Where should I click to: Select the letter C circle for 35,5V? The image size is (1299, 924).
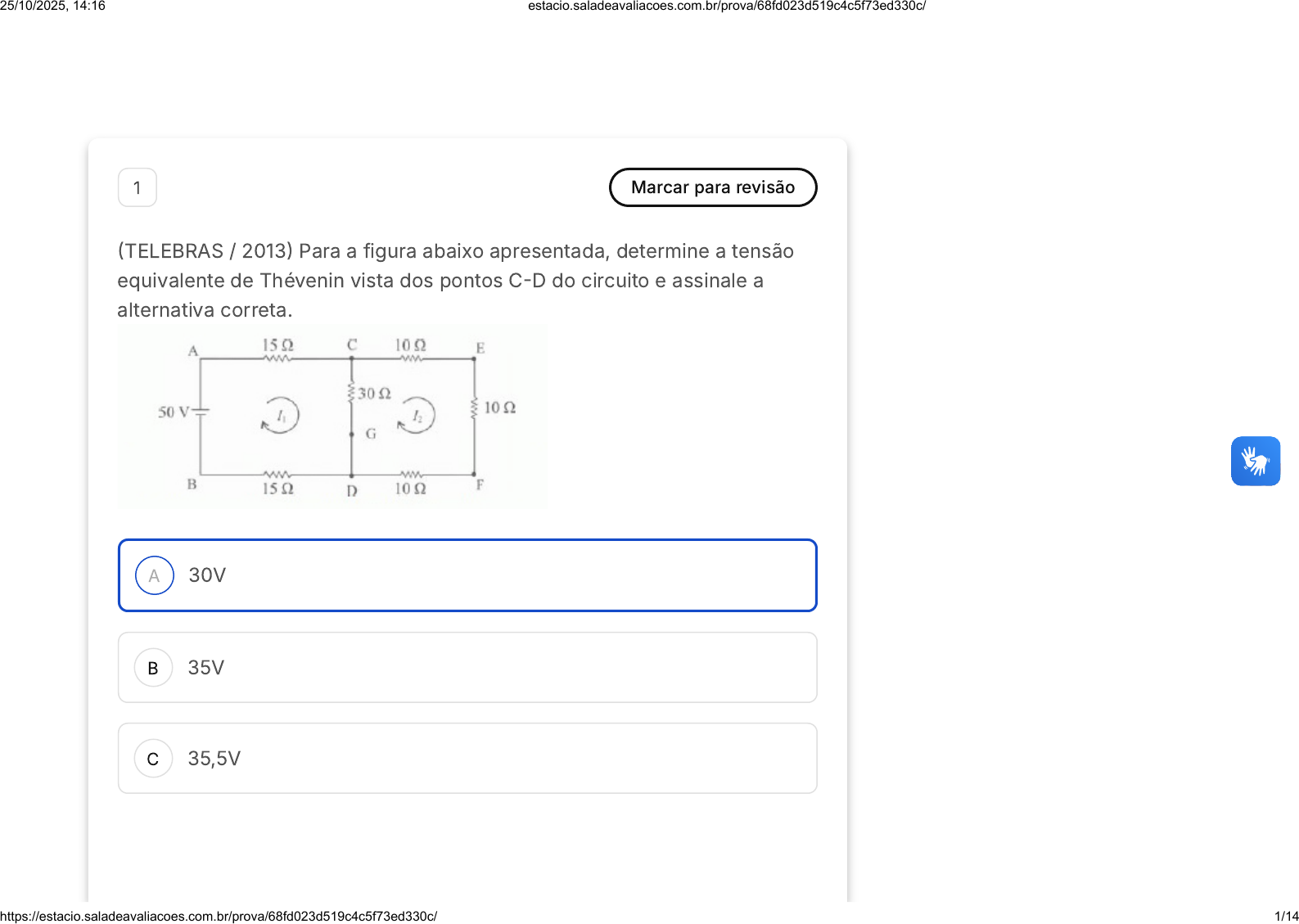point(153,759)
